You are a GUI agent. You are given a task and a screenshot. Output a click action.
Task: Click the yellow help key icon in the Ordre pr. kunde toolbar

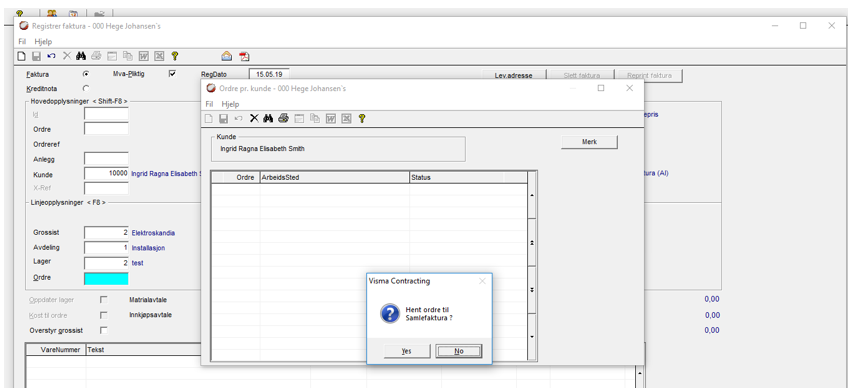tap(362, 119)
